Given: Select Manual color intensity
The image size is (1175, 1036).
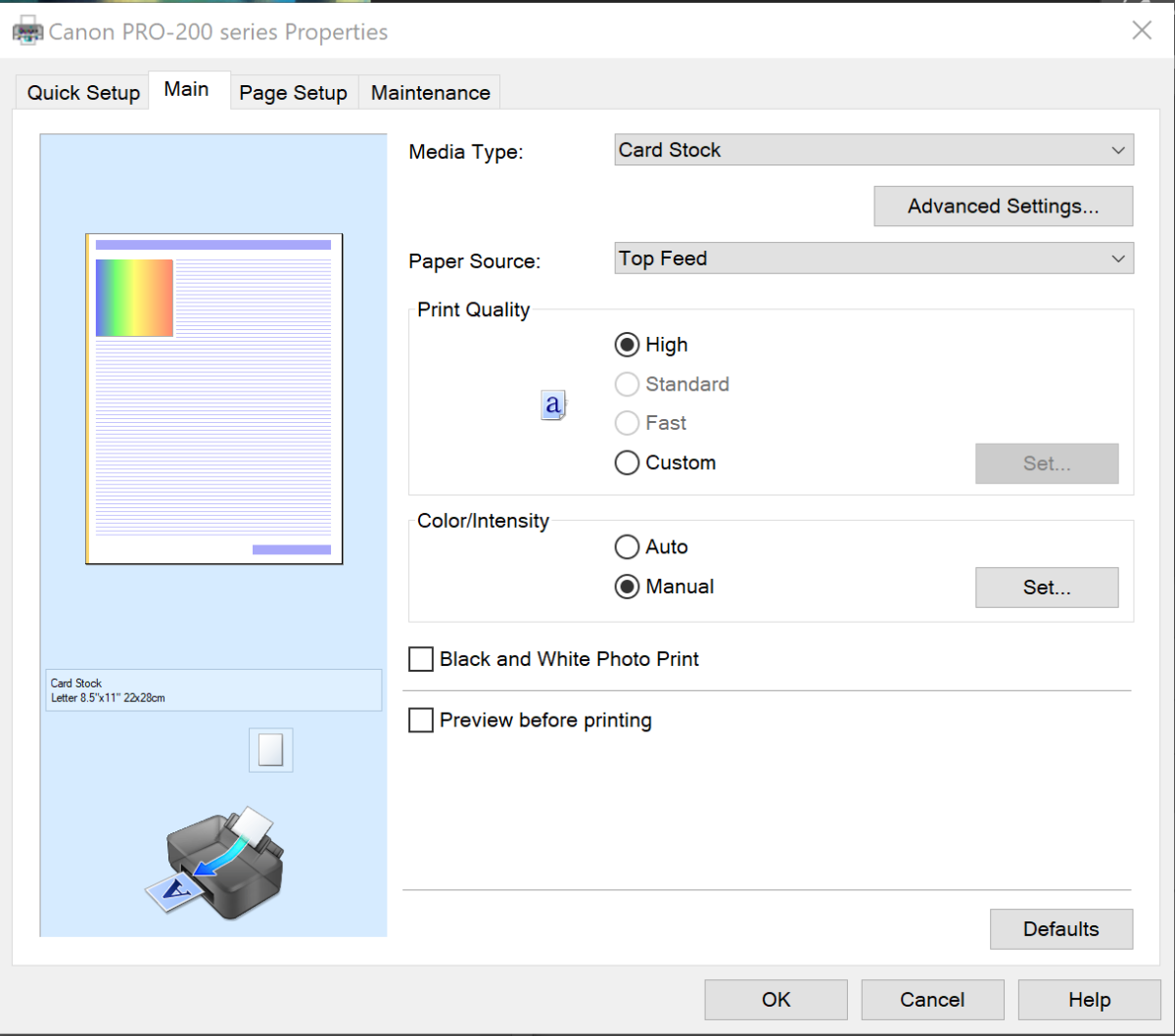Looking at the screenshot, I should 664,587.
